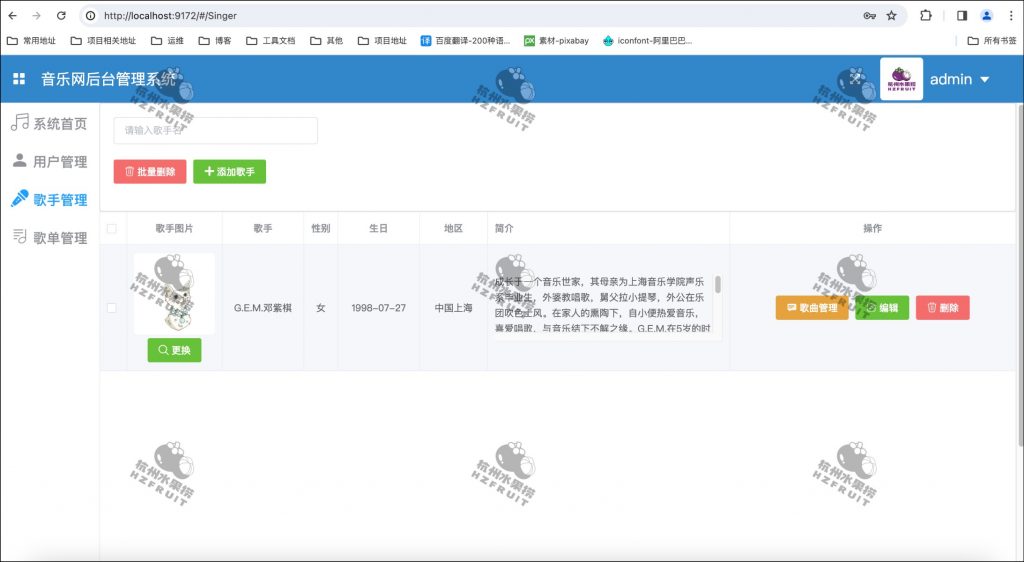
Task: Open the Chrome three-dot menu
Action: (1011, 16)
